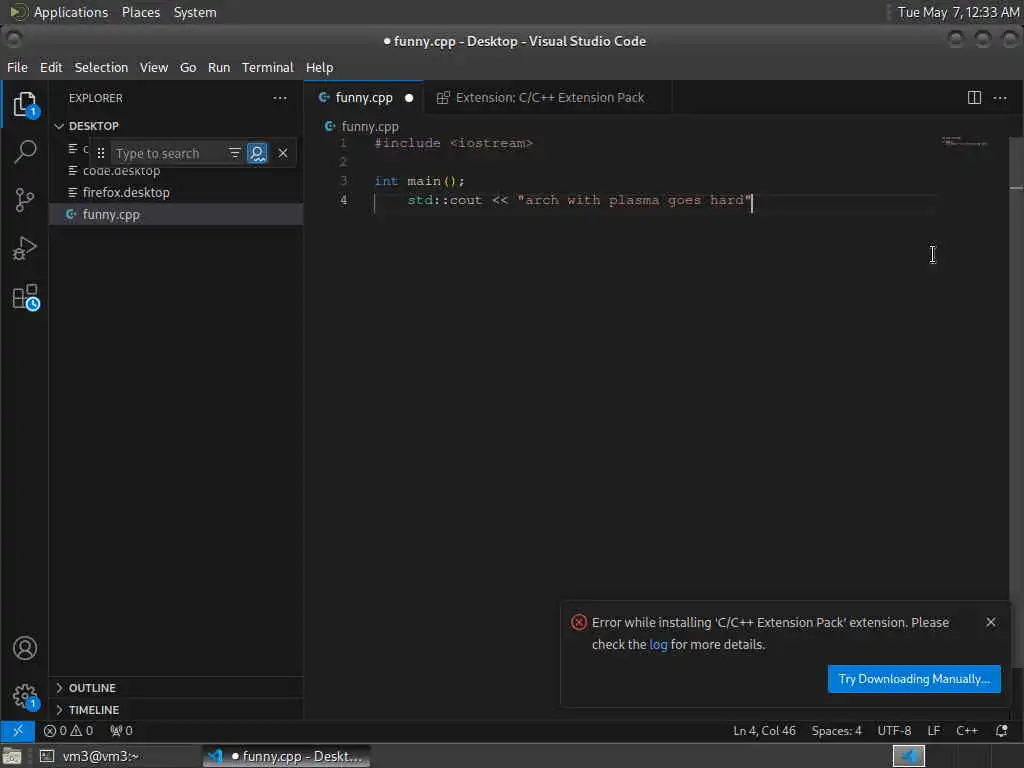Close the explorer tree search widget
This screenshot has width=1024, height=768.
point(283,153)
